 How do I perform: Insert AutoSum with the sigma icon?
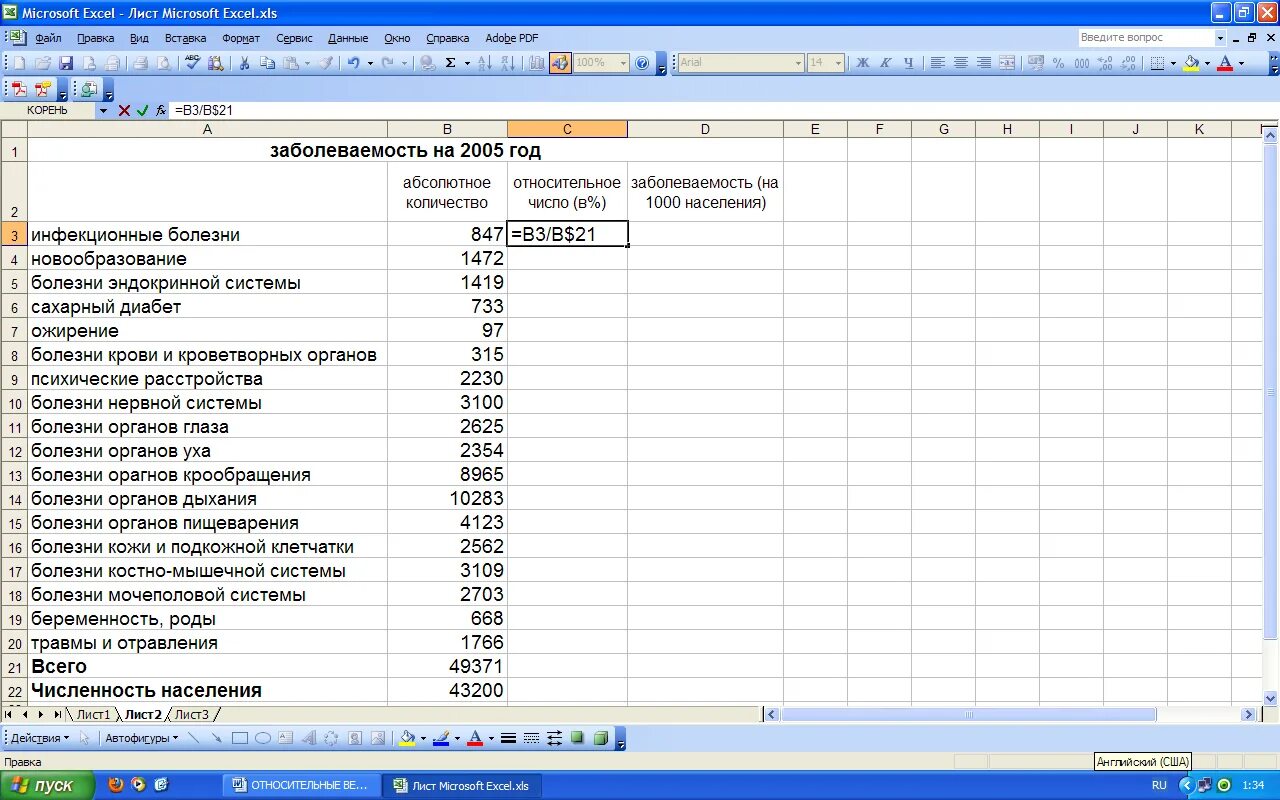pyautogui.click(x=450, y=63)
